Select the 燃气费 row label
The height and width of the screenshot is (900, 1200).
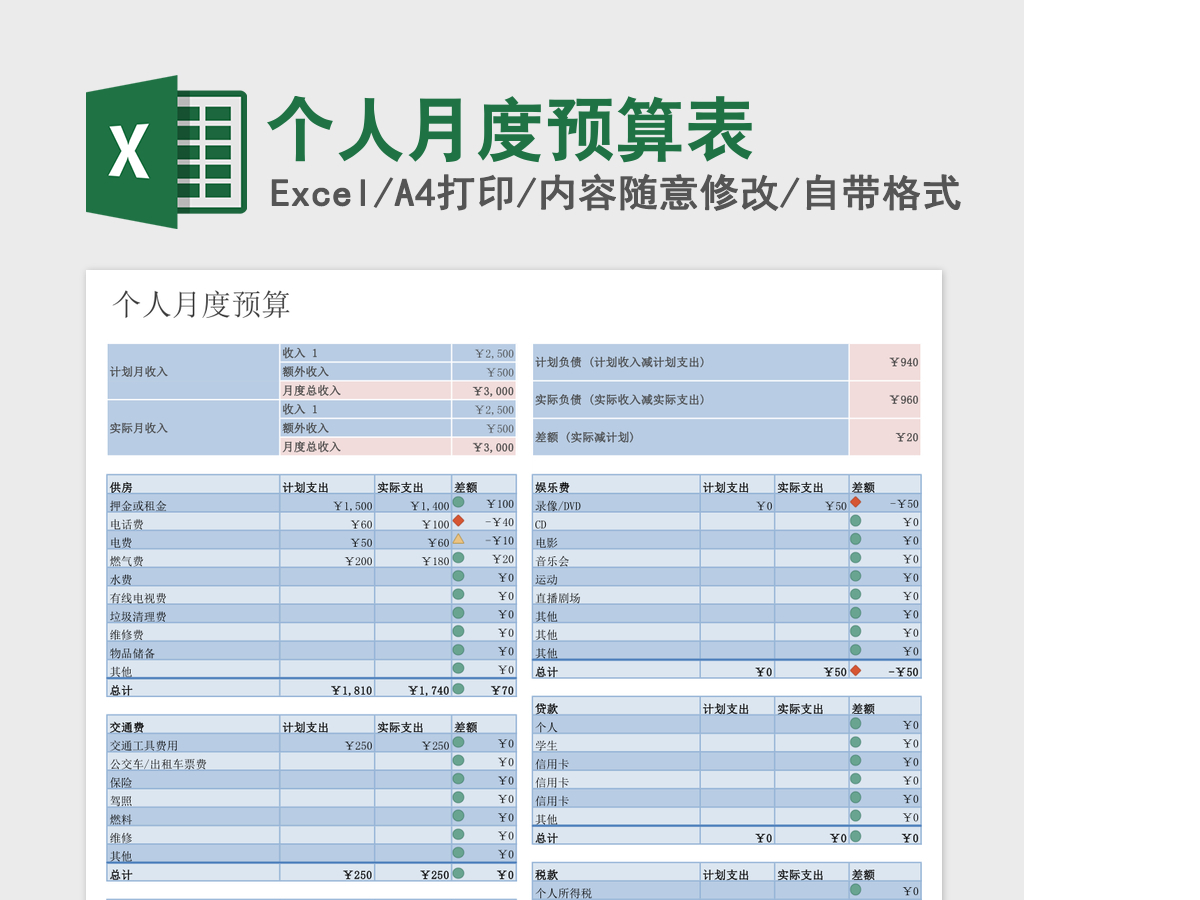click(x=193, y=559)
